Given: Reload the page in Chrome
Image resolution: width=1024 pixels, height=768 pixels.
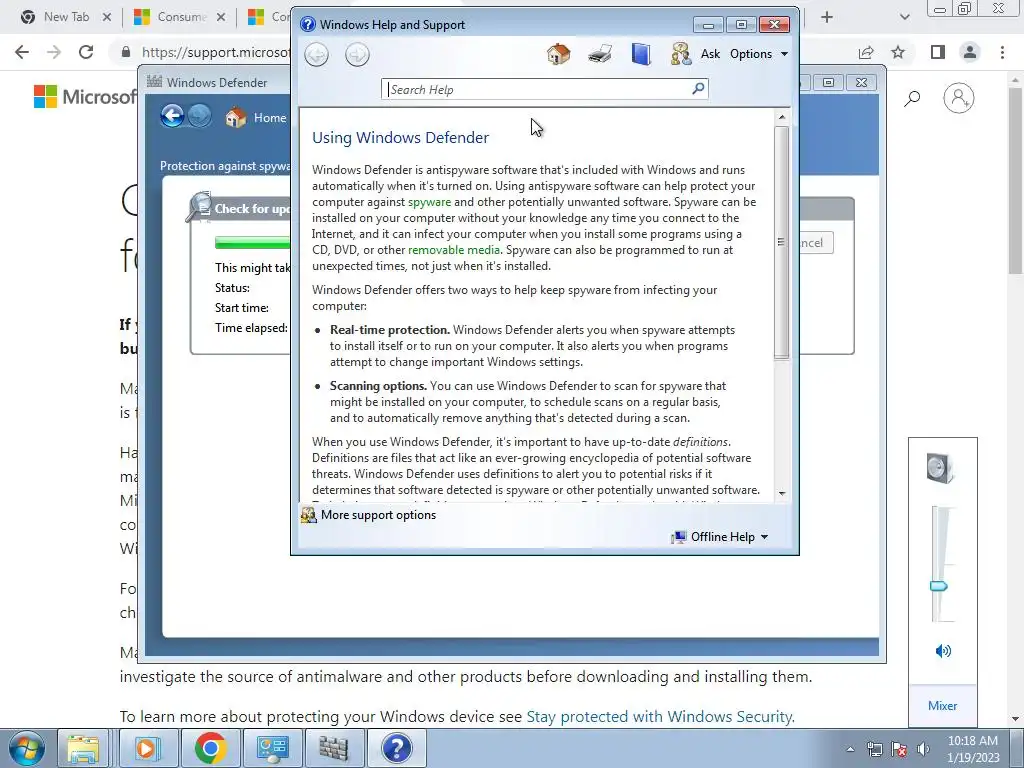Looking at the screenshot, I should [86, 52].
